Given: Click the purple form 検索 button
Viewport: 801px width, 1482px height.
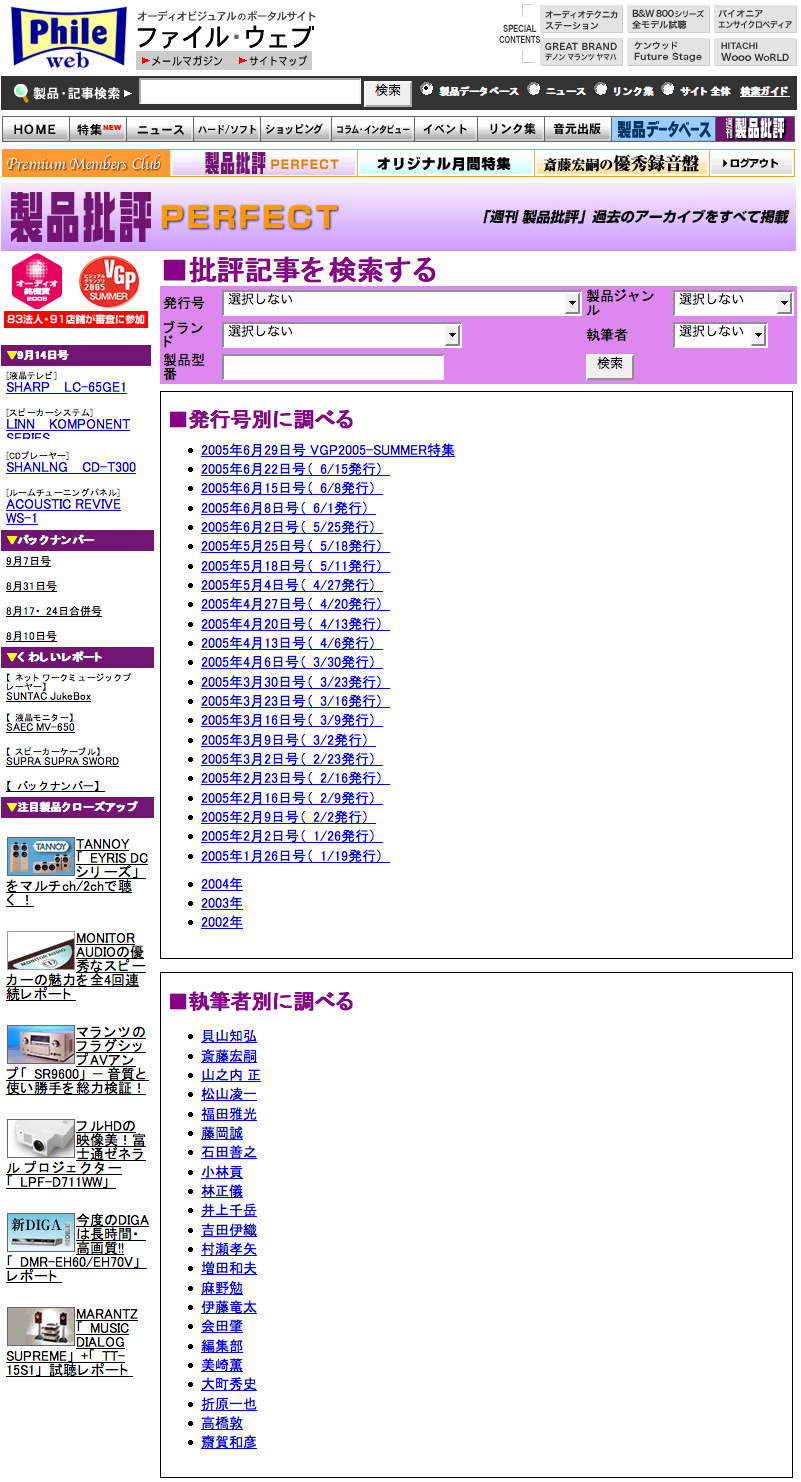Looking at the screenshot, I should click(610, 366).
